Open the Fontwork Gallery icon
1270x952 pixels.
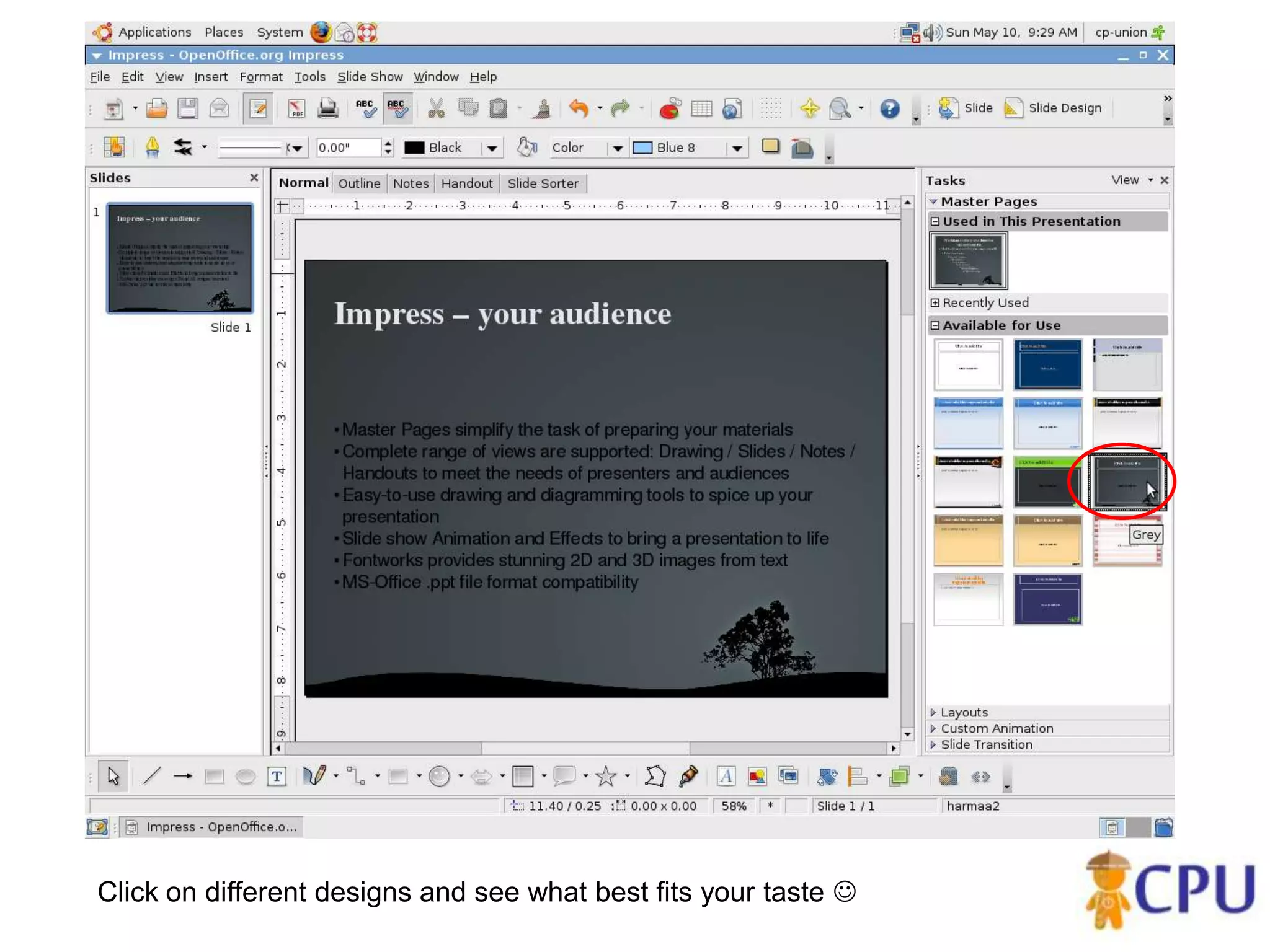726,776
